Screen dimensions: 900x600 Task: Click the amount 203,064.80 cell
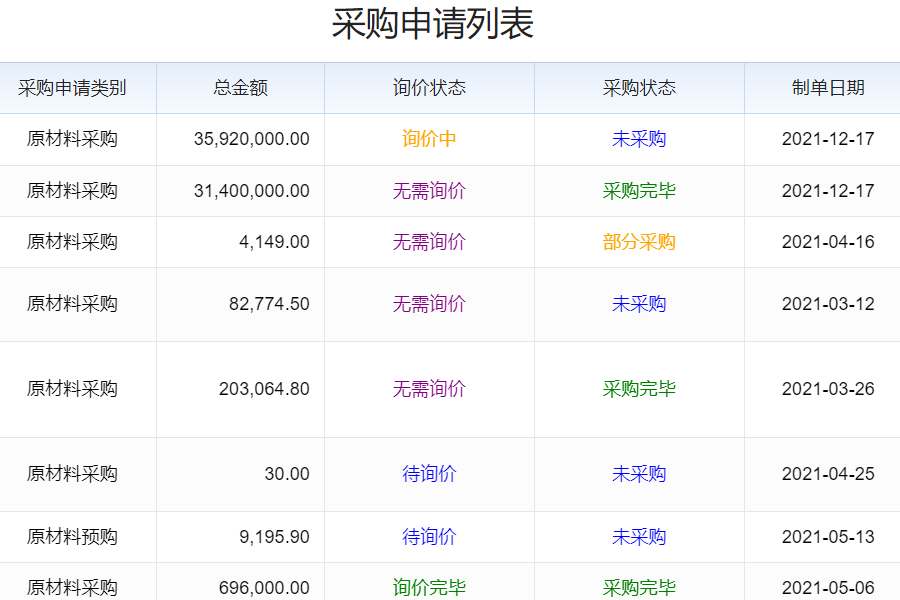(264, 389)
